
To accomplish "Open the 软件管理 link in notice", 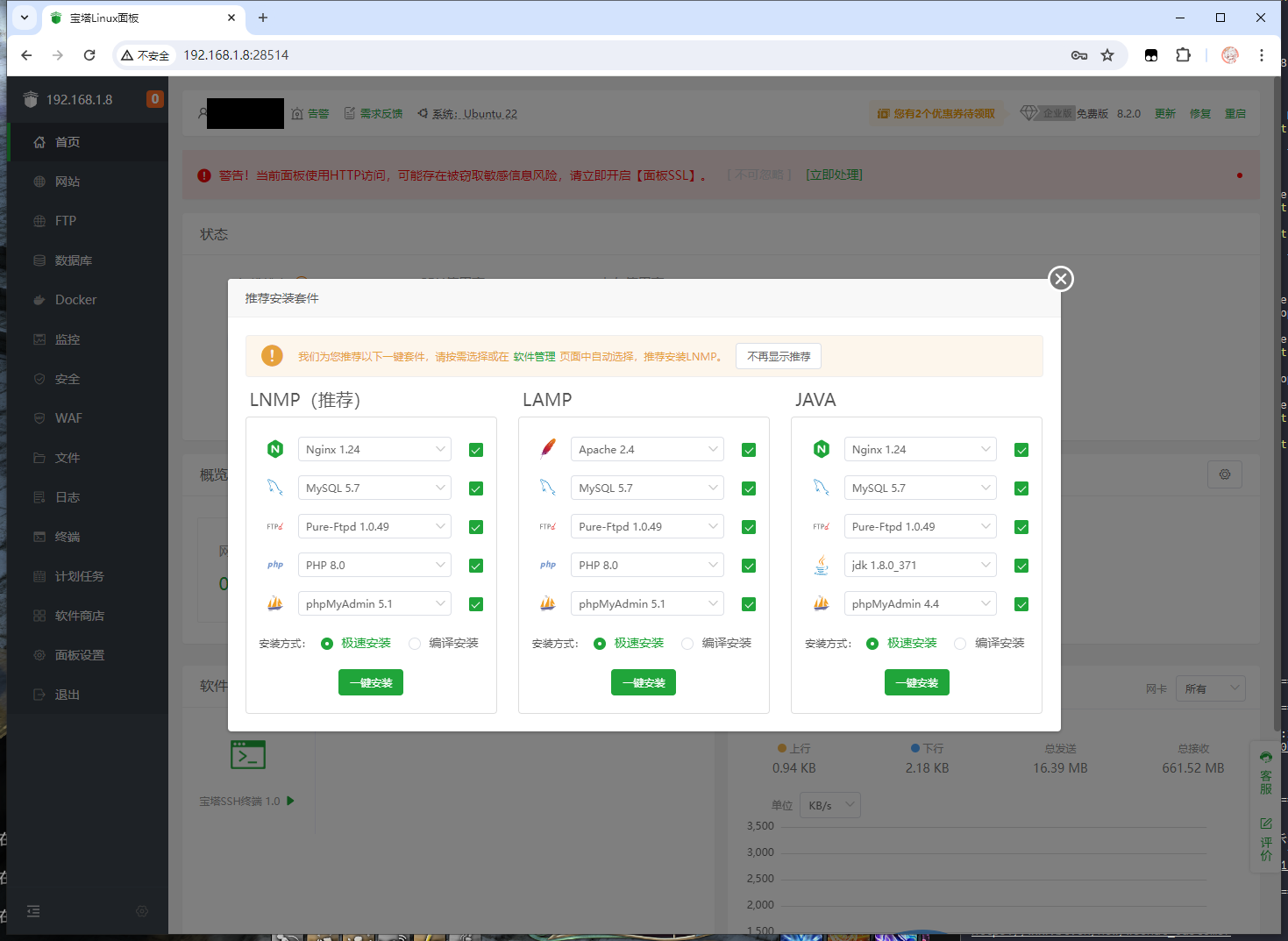I will (535, 357).
